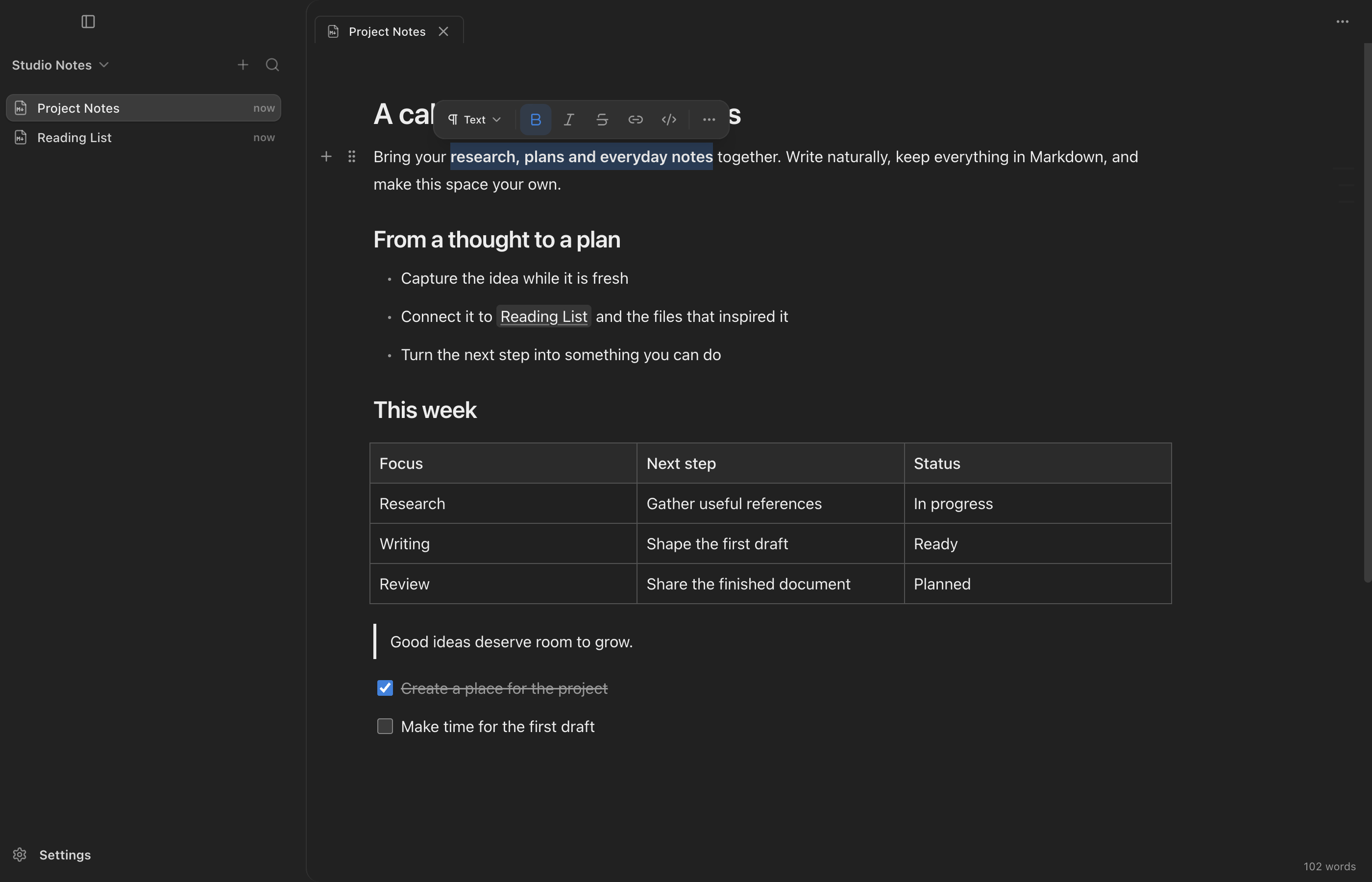Viewport: 1372px width, 882px height.
Task: Open the more options menu at top right
Action: click(1342, 22)
